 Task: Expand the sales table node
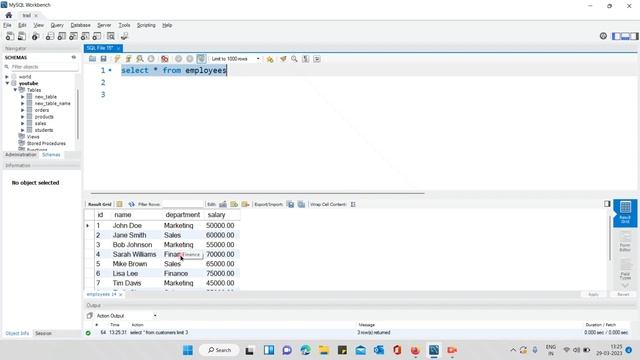point(22,123)
